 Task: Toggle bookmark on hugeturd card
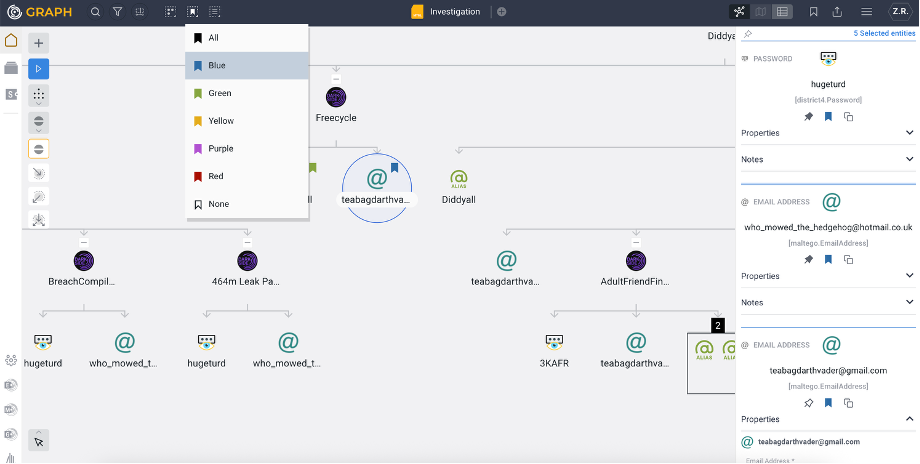828,117
